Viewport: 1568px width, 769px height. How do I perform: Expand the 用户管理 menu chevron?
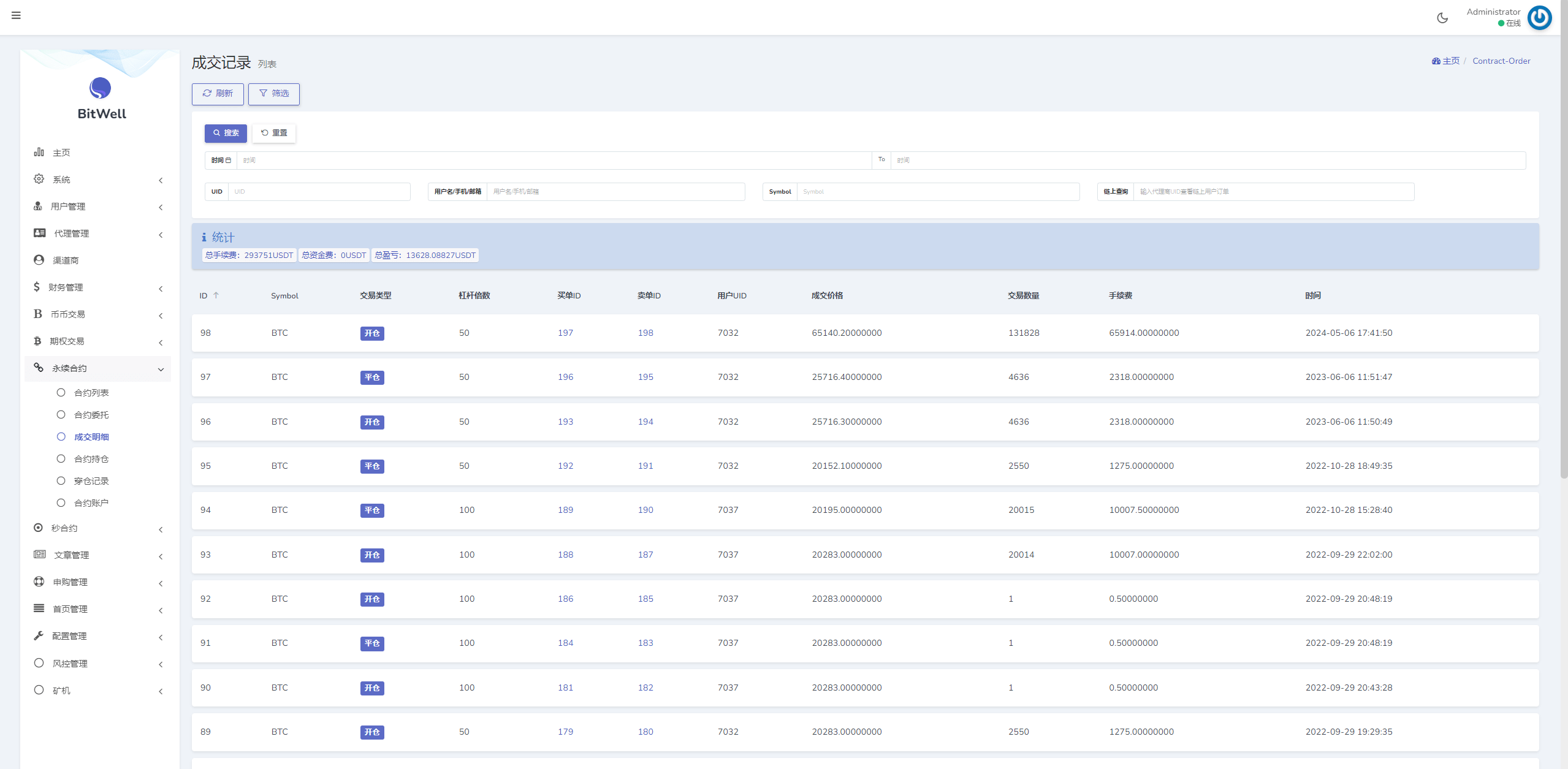pyautogui.click(x=161, y=207)
